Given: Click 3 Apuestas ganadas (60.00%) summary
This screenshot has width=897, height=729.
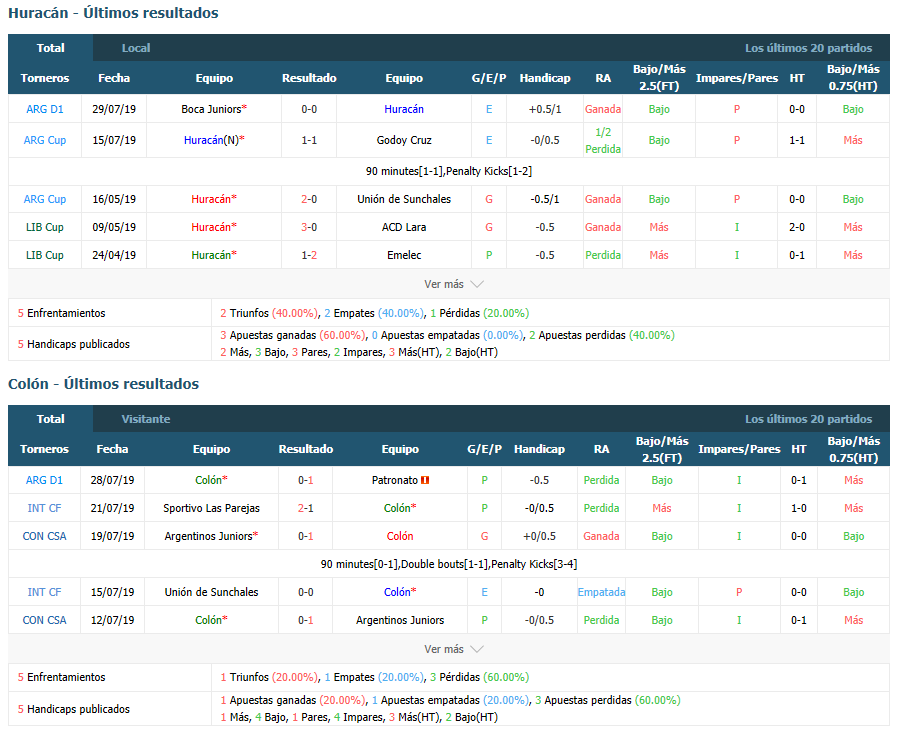Looking at the screenshot, I should [x=292, y=335].
